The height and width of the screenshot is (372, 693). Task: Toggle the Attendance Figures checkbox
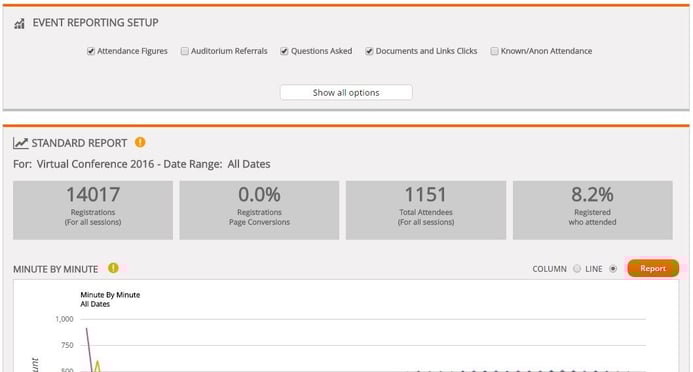91,51
